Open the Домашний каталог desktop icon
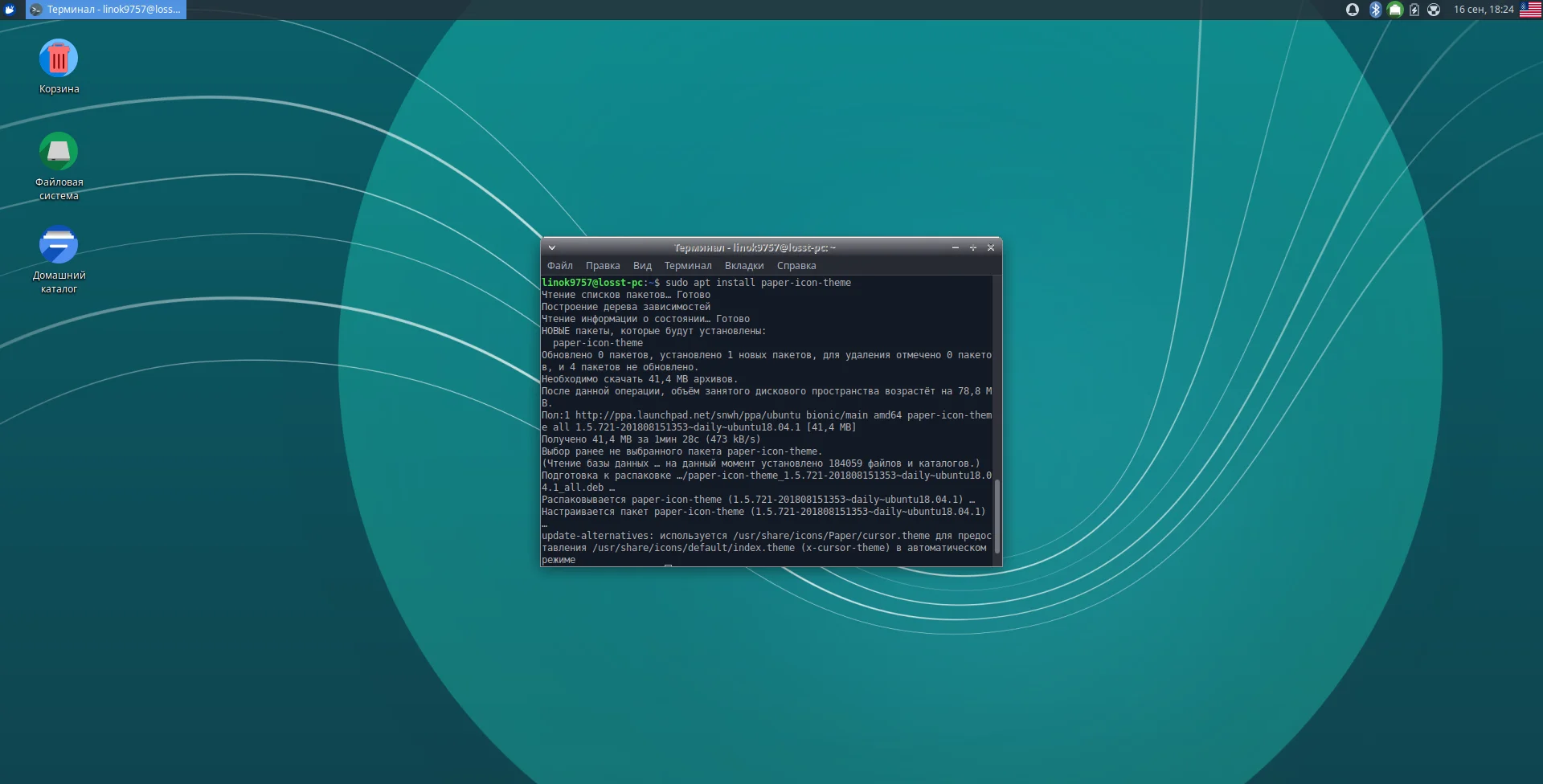1543x784 pixels. coord(59,246)
